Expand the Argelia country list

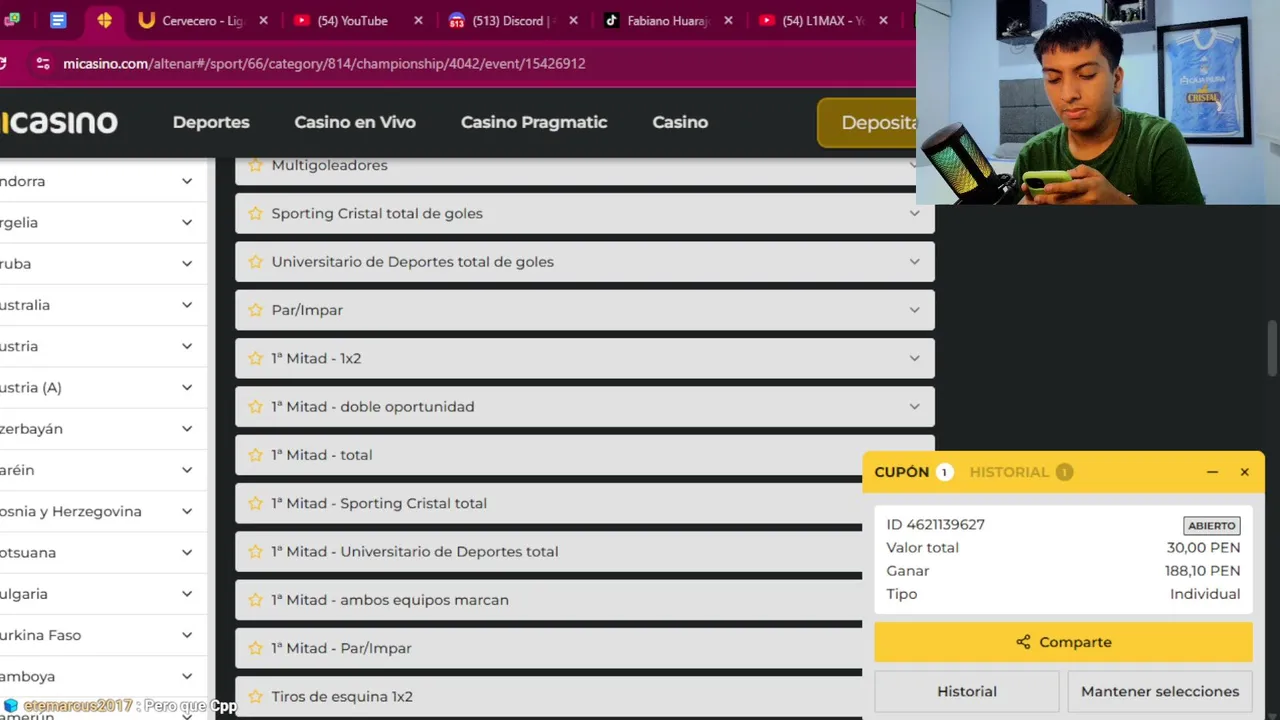[x=187, y=222]
